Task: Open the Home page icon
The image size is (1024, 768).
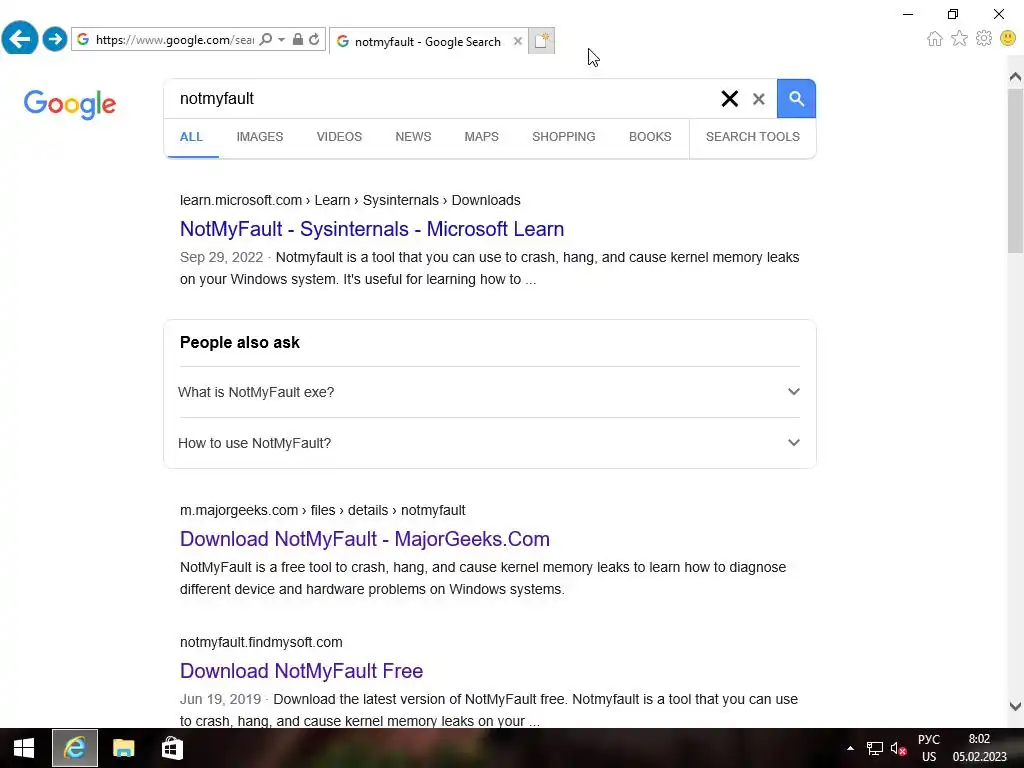Action: point(935,39)
